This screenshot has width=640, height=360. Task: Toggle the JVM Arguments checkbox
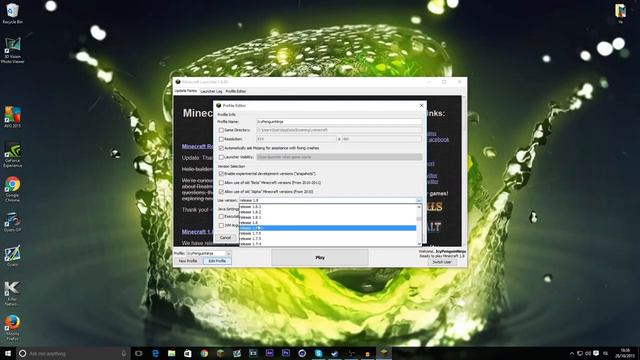point(221,226)
